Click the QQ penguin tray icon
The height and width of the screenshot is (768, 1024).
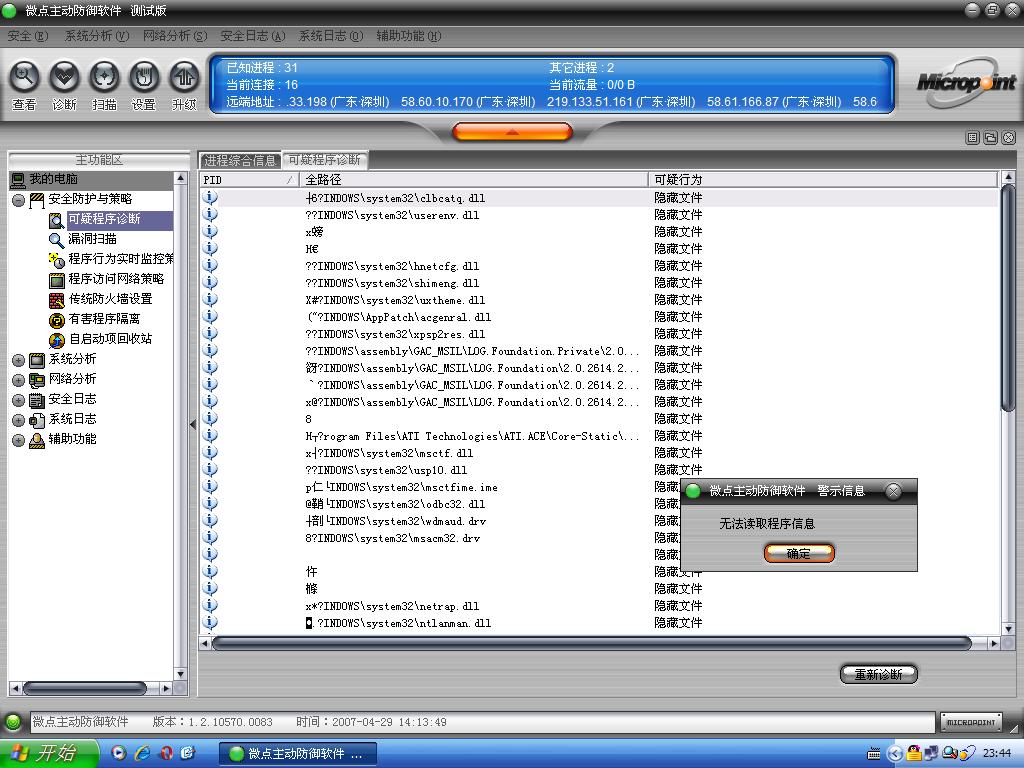914,754
